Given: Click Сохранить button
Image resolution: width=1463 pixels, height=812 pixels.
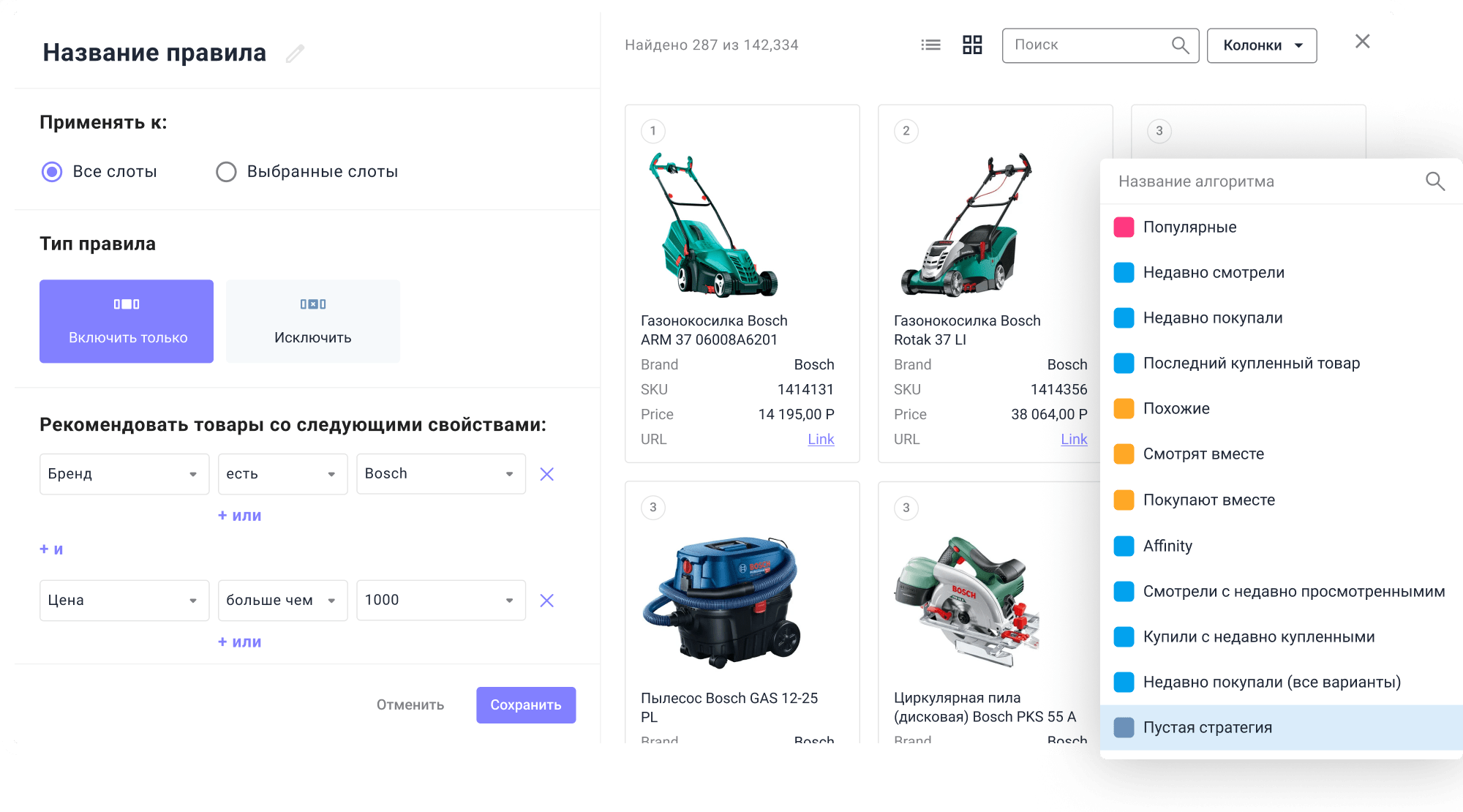Looking at the screenshot, I should point(526,705).
